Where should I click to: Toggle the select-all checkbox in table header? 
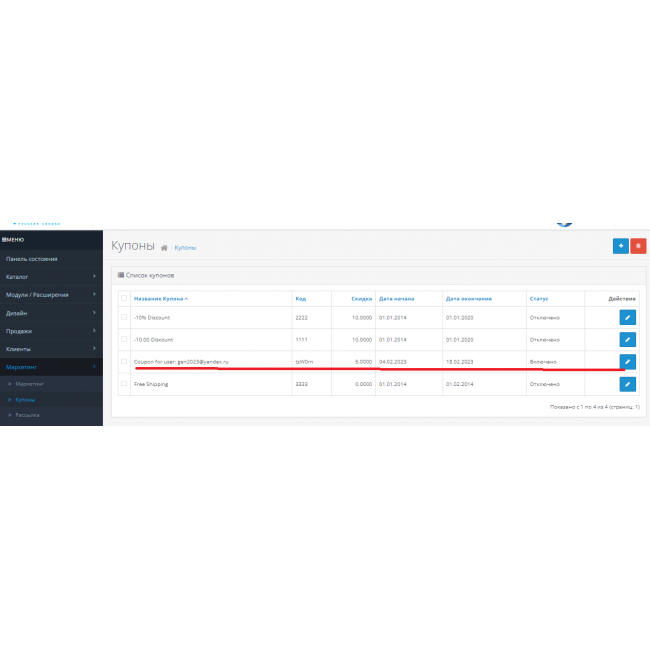point(124,298)
